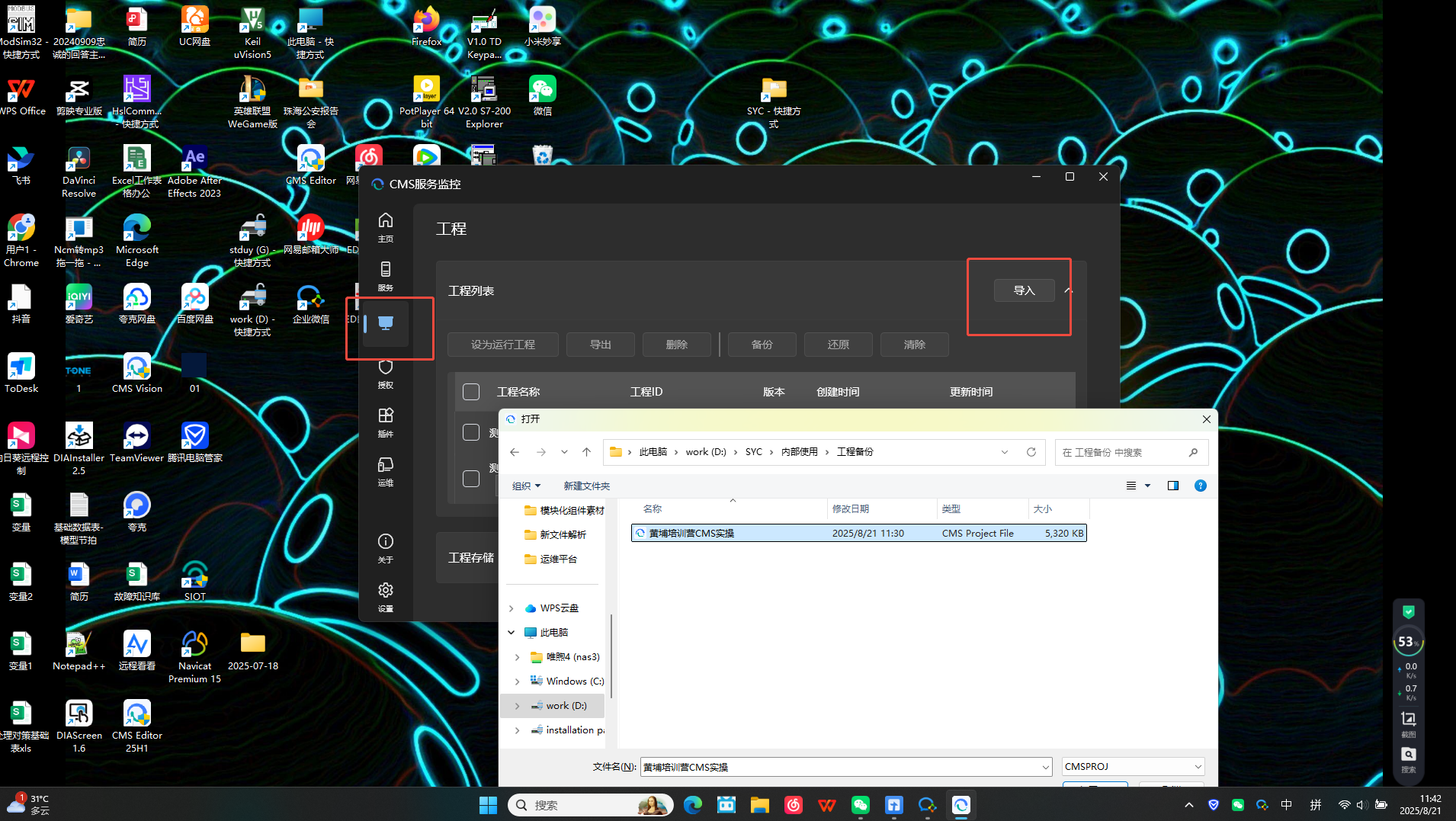
Task: Open the 运维 maintenance sidebar icon
Action: coord(386,470)
